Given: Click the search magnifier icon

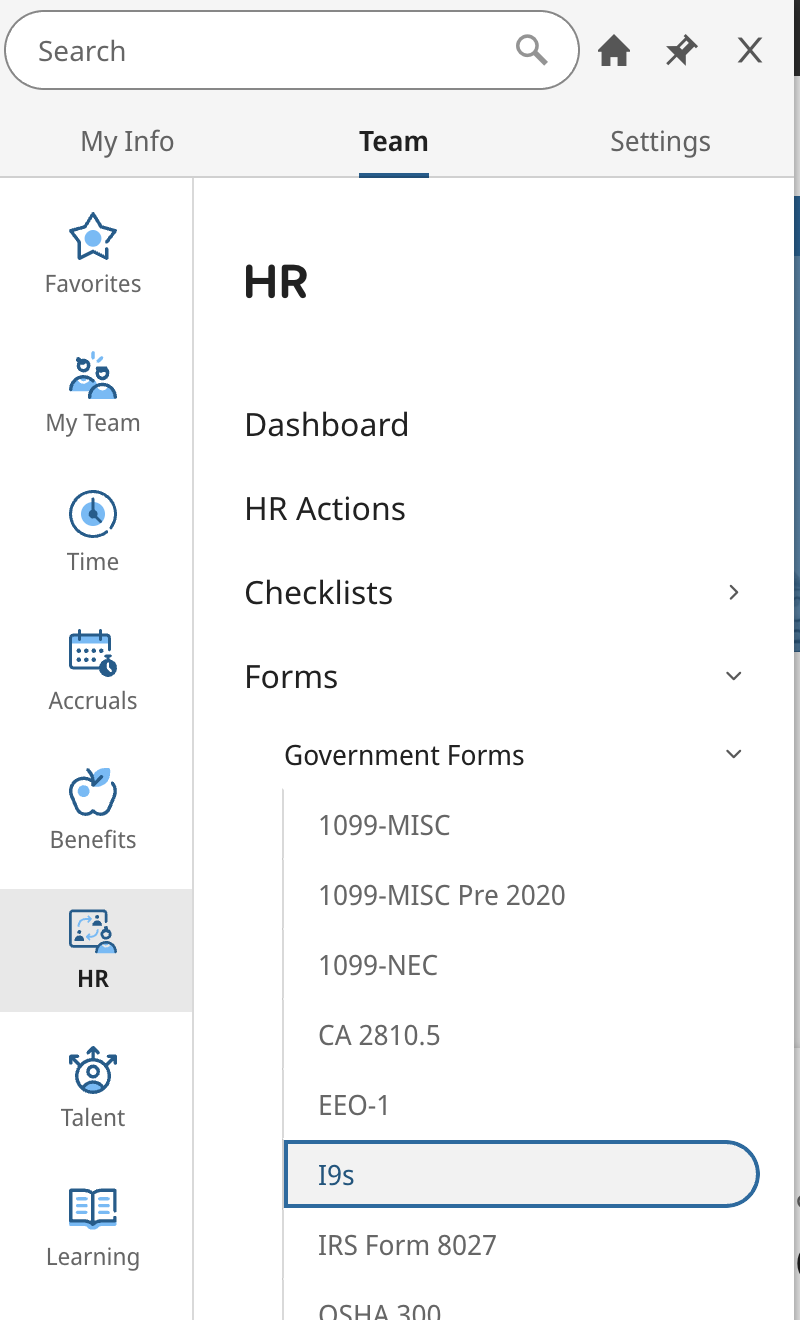Looking at the screenshot, I should click(531, 49).
